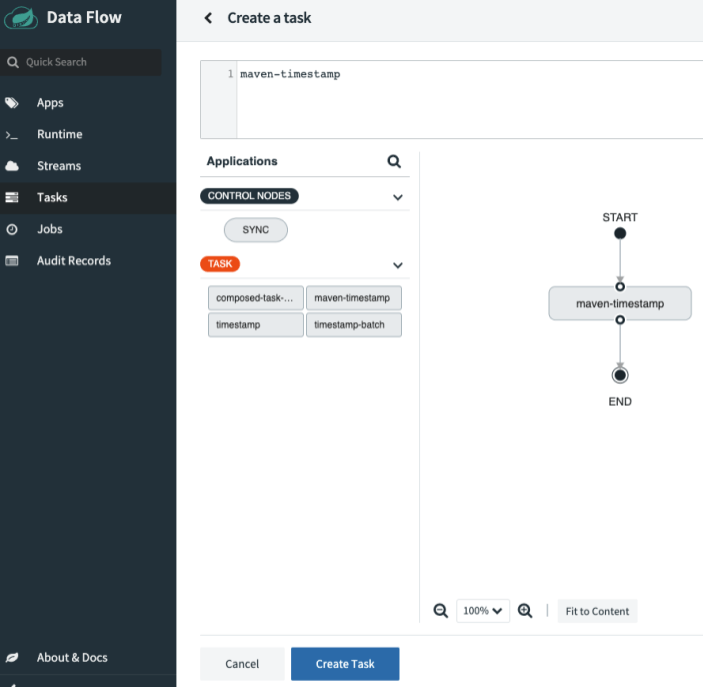Select the timestamp application
The height and width of the screenshot is (687, 703).
(256, 325)
